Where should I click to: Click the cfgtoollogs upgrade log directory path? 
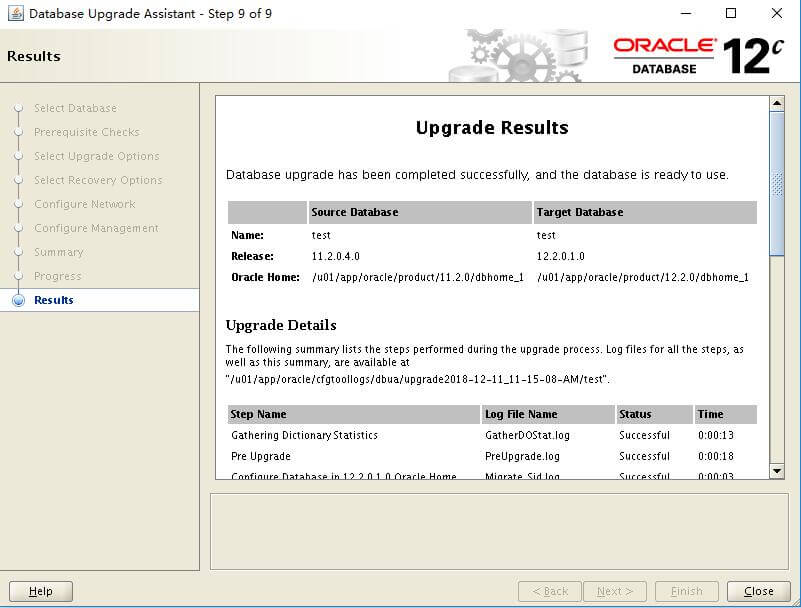[417, 380]
